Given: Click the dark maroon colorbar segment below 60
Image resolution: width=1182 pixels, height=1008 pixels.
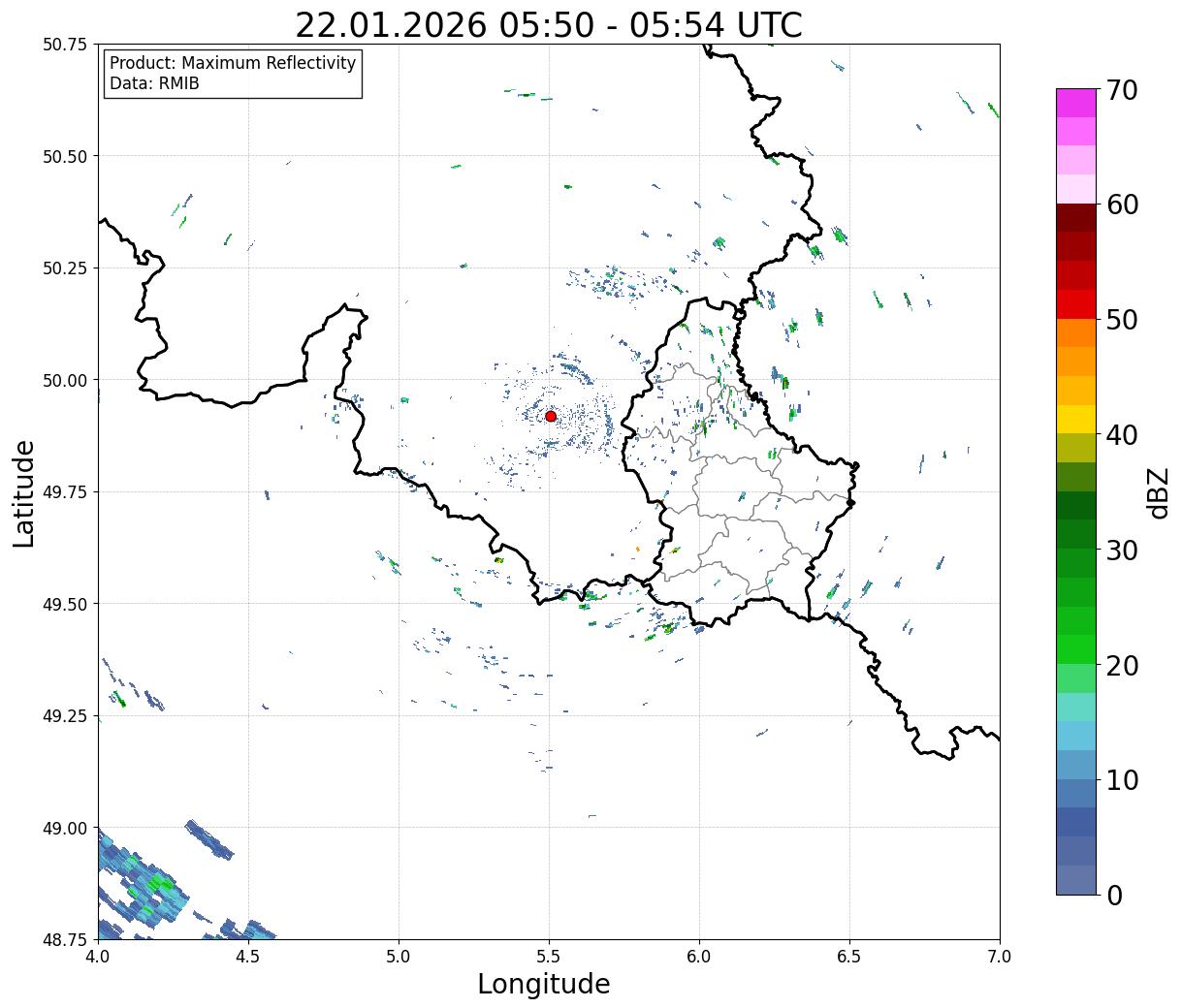Looking at the screenshot, I should (1076, 218).
